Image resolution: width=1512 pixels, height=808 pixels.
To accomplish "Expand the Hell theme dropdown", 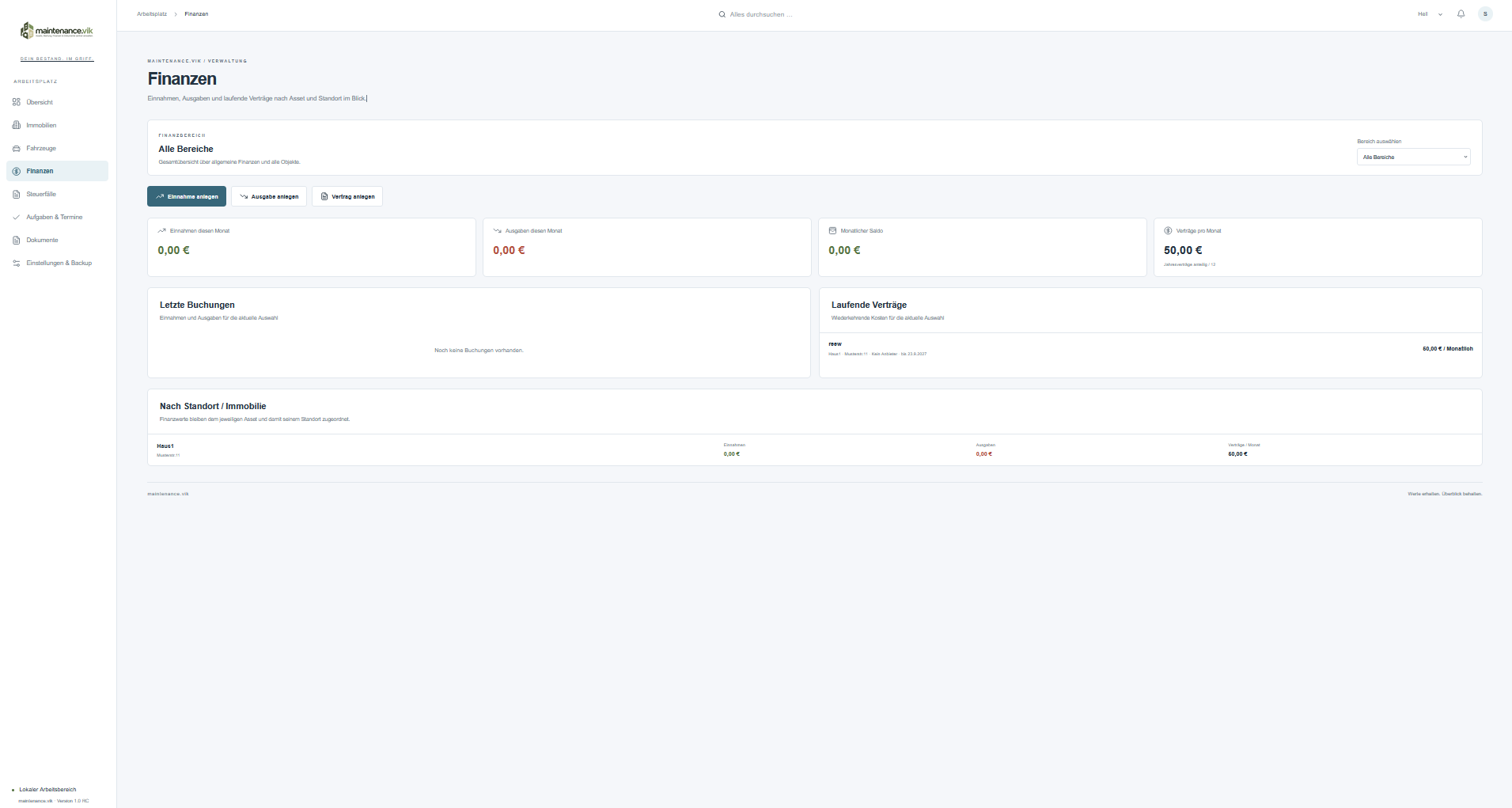I will coord(1430,14).
